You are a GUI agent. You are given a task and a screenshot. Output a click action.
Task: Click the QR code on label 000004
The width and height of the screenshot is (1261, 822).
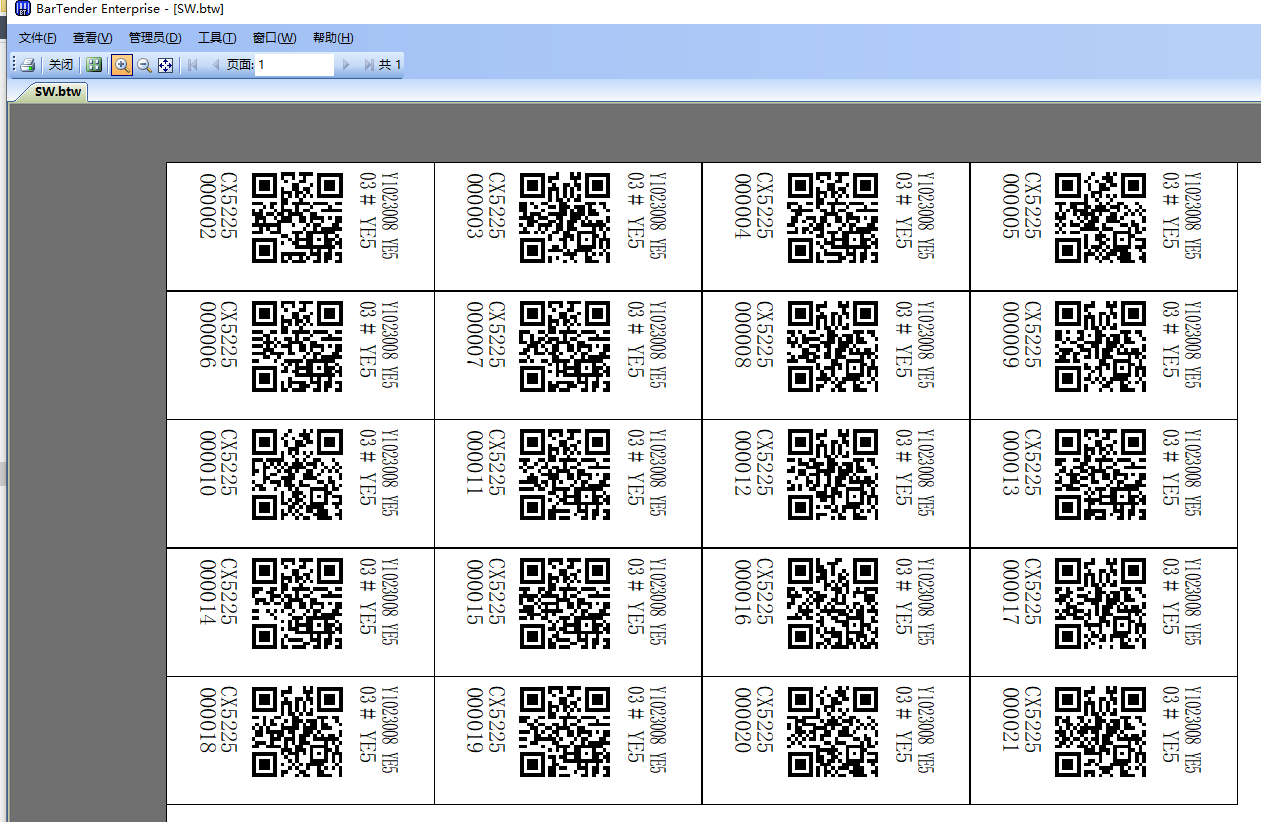pos(833,218)
